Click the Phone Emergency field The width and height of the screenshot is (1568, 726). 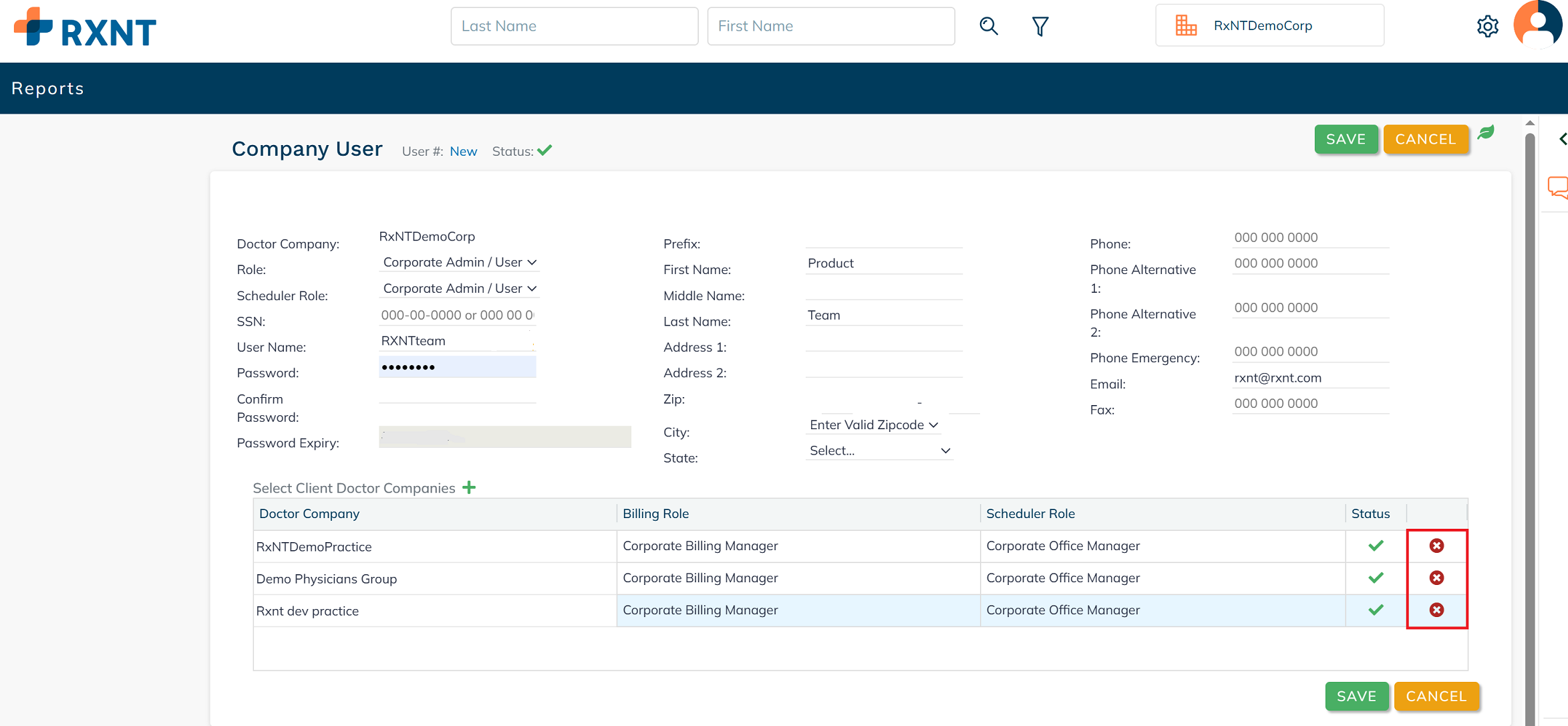(x=1311, y=352)
